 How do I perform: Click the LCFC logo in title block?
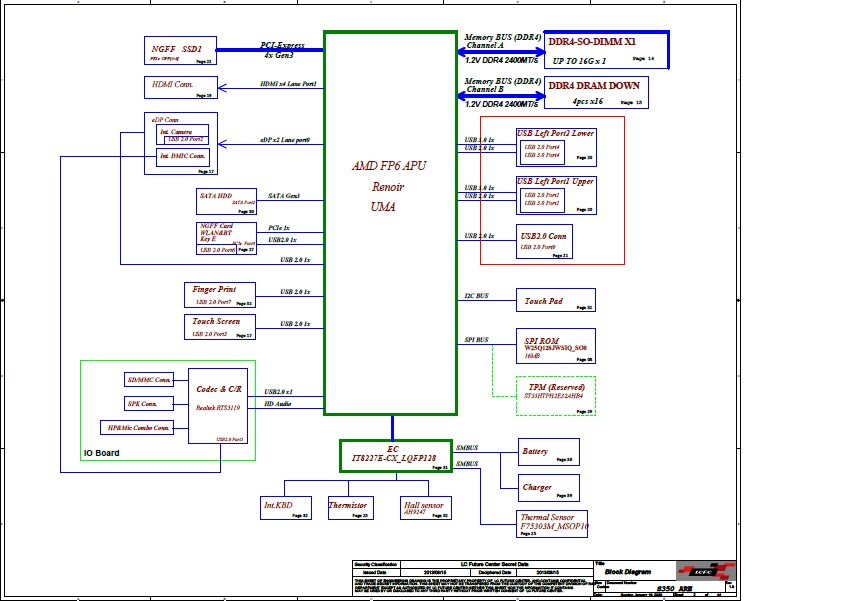pos(706,571)
